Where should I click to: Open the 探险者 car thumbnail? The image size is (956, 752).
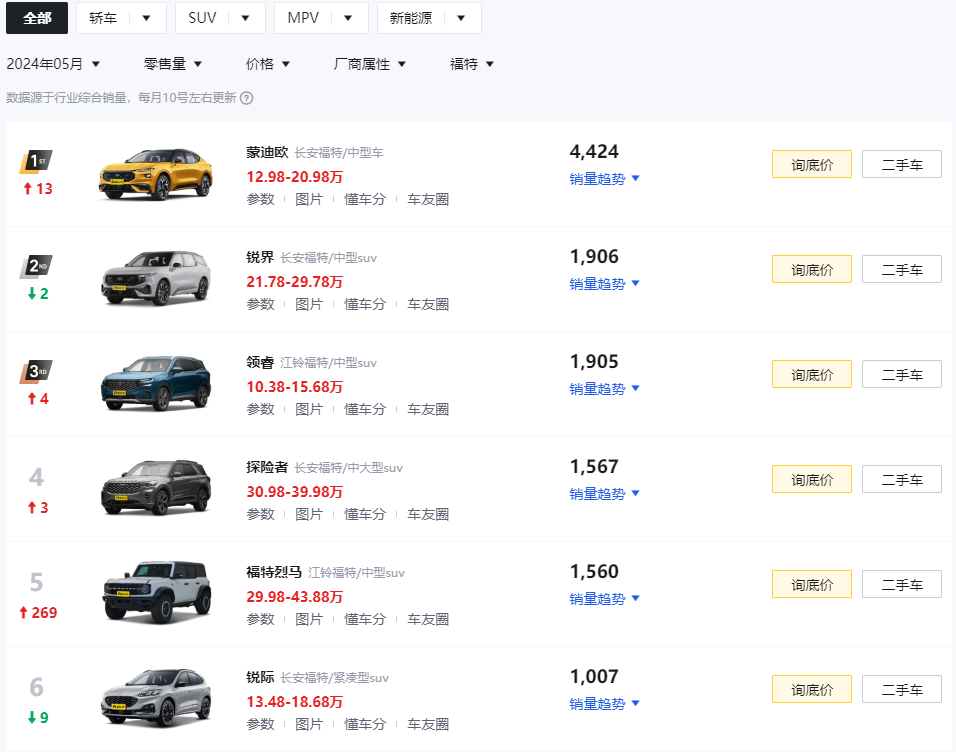point(156,489)
